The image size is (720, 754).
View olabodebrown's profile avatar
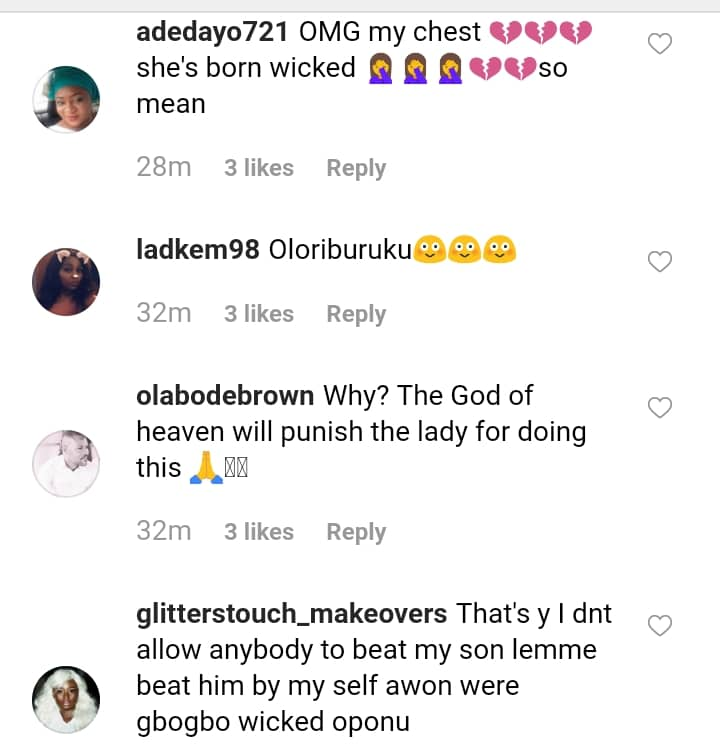pos(66,463)
